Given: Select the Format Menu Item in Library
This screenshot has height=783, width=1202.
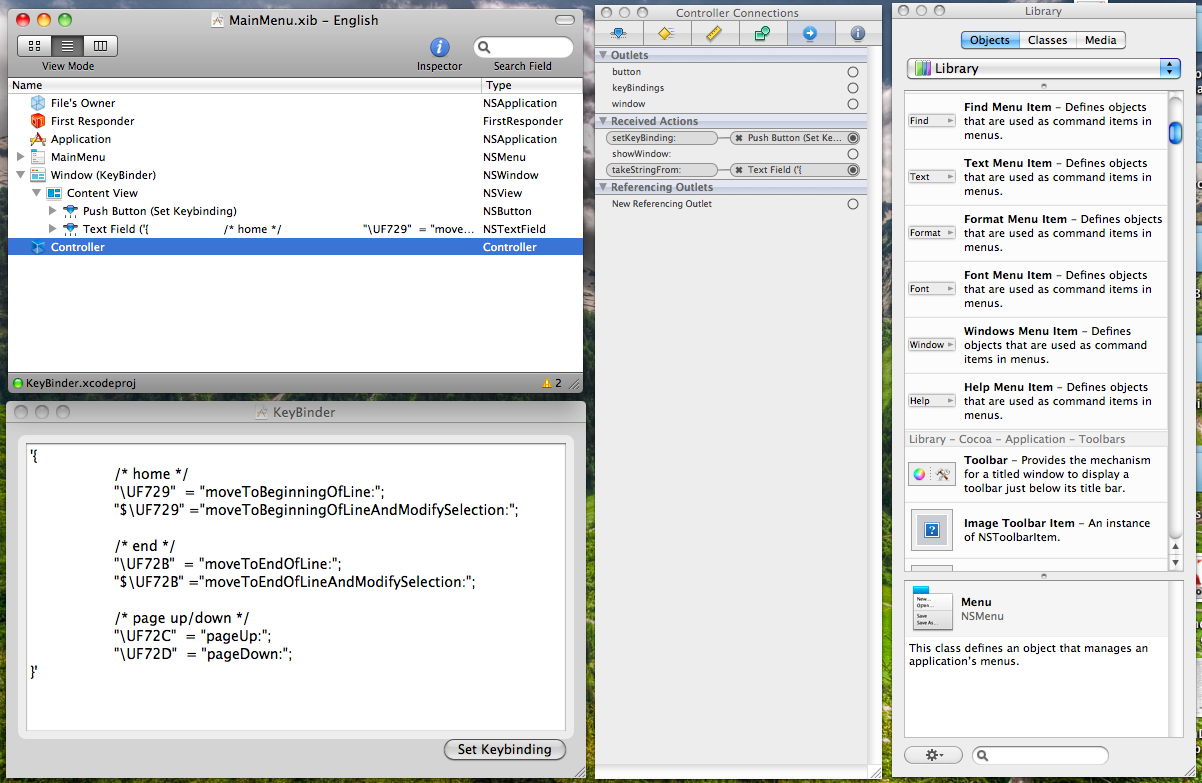Looking at the screenshot, I should click(x=1036, y=233).
